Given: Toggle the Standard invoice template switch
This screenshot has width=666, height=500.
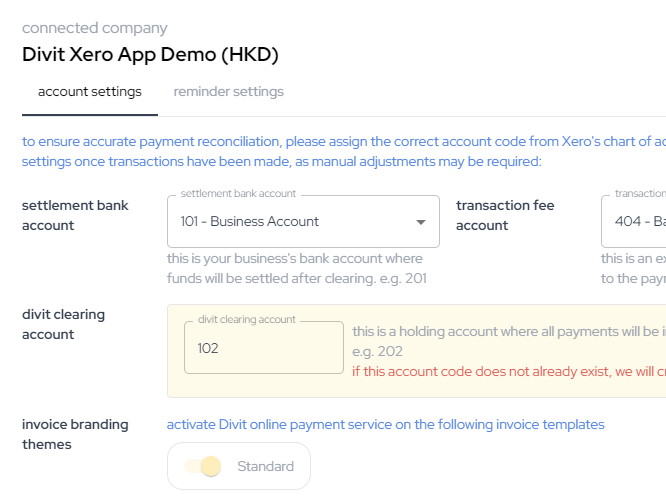Looking at the screenshot, I should pyautogui.click(x=203, y=466).
